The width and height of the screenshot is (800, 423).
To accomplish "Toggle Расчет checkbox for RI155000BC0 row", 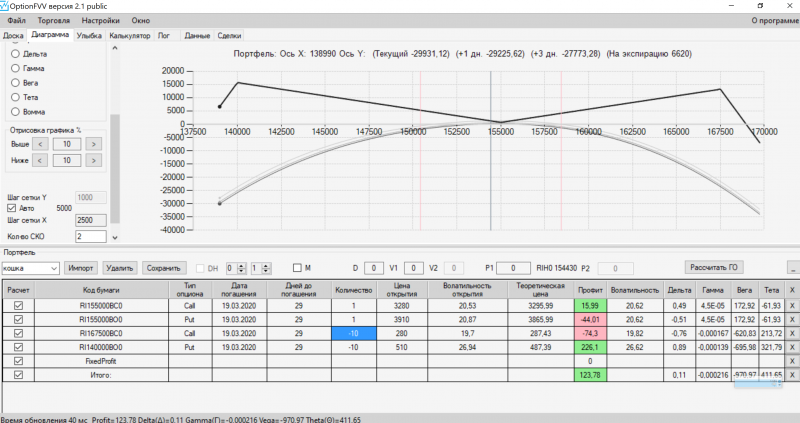I will (x=18, y=306).
